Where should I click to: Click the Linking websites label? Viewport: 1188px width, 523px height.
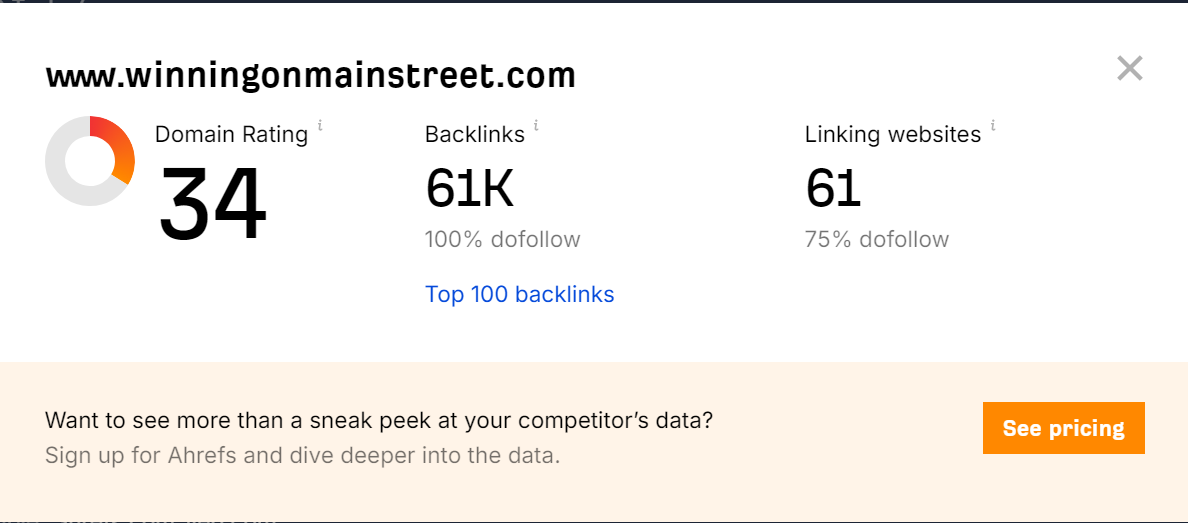pos(892,134)
